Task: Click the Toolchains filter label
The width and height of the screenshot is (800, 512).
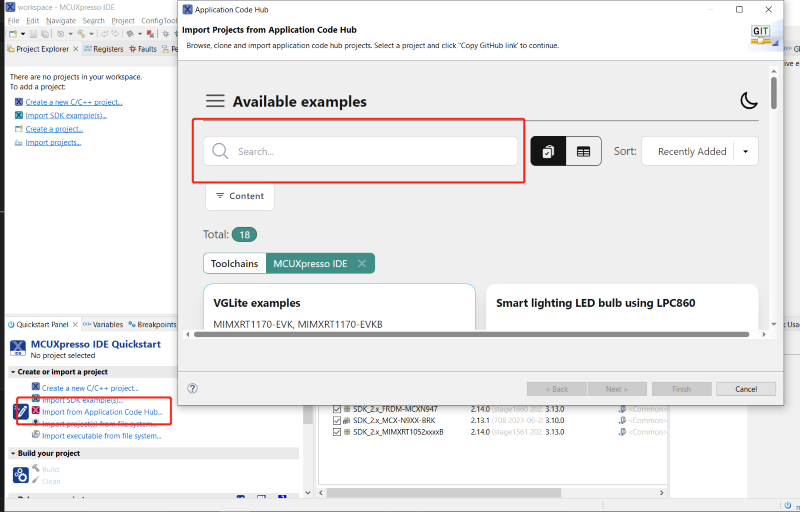Action: [x=235, y=263]
